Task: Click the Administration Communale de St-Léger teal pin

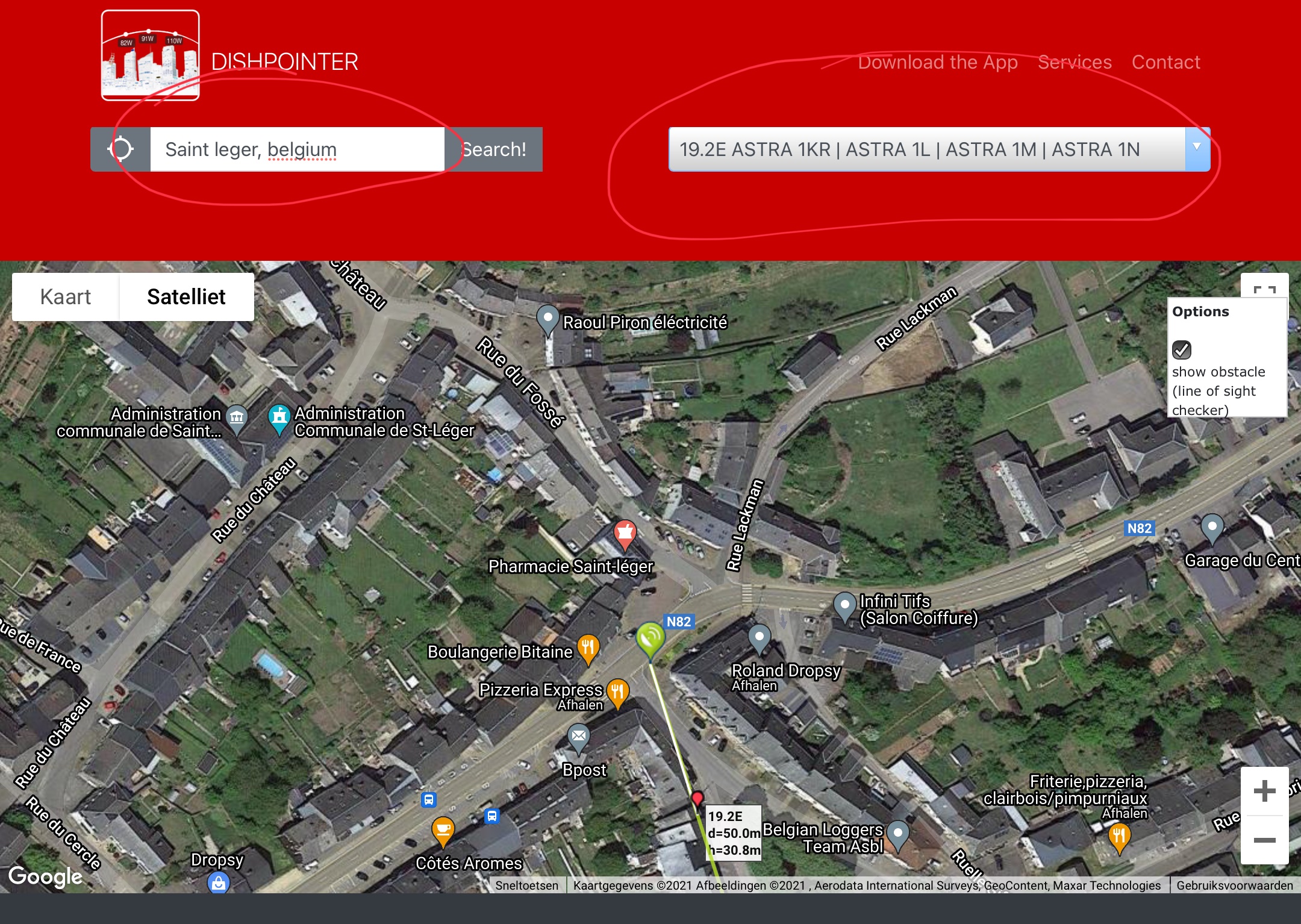Action: 279,419
